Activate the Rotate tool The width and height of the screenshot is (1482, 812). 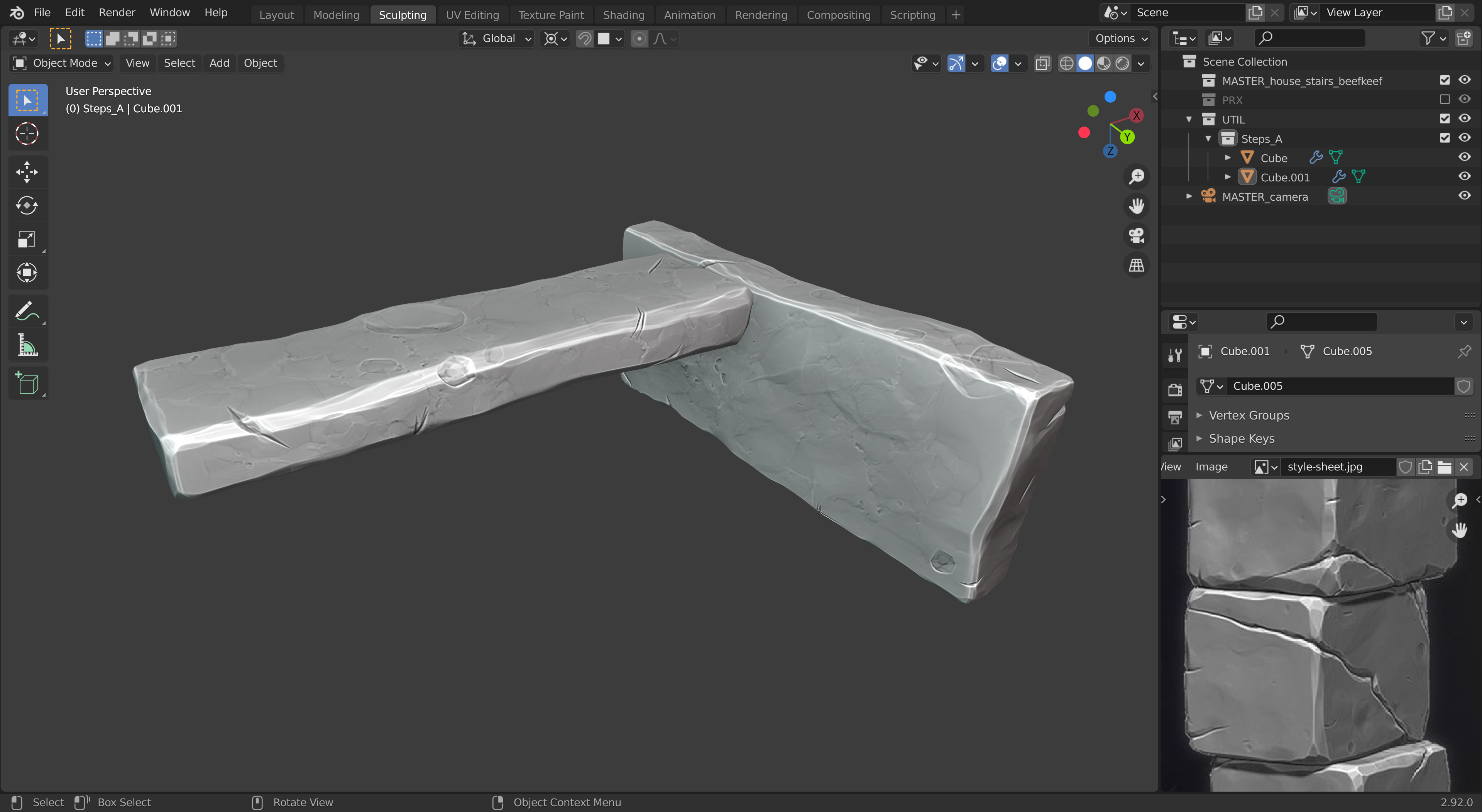point(27,205)
